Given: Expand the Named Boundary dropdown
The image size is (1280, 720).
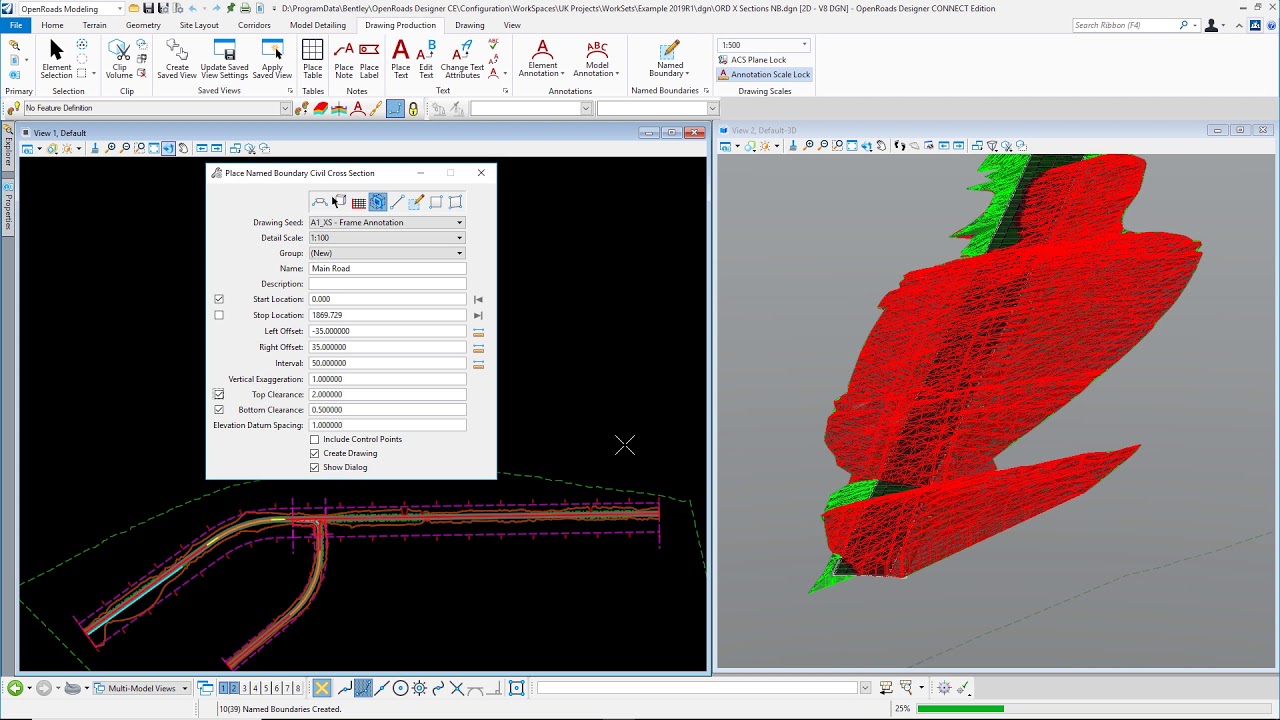Looking at the screenshot, I should pyautogui.click(x=670, y=59).
